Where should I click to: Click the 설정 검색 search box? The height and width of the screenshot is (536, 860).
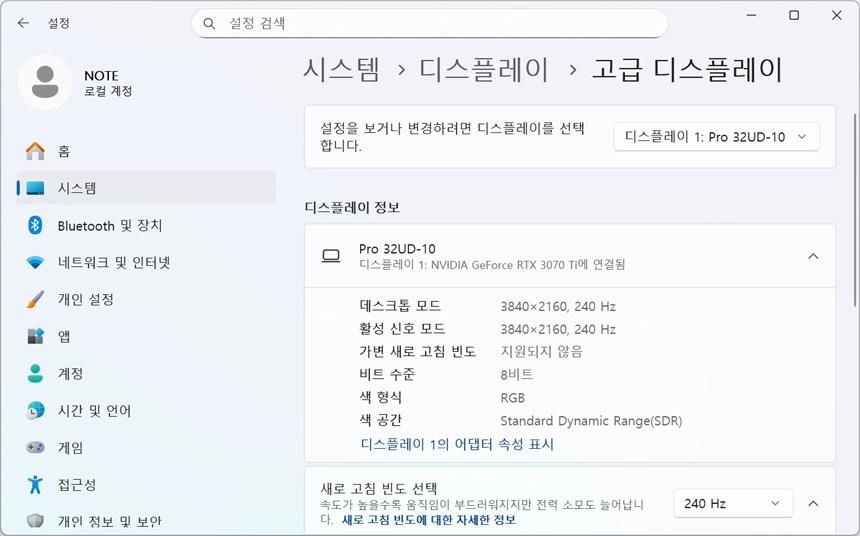[x=430, y=23]
